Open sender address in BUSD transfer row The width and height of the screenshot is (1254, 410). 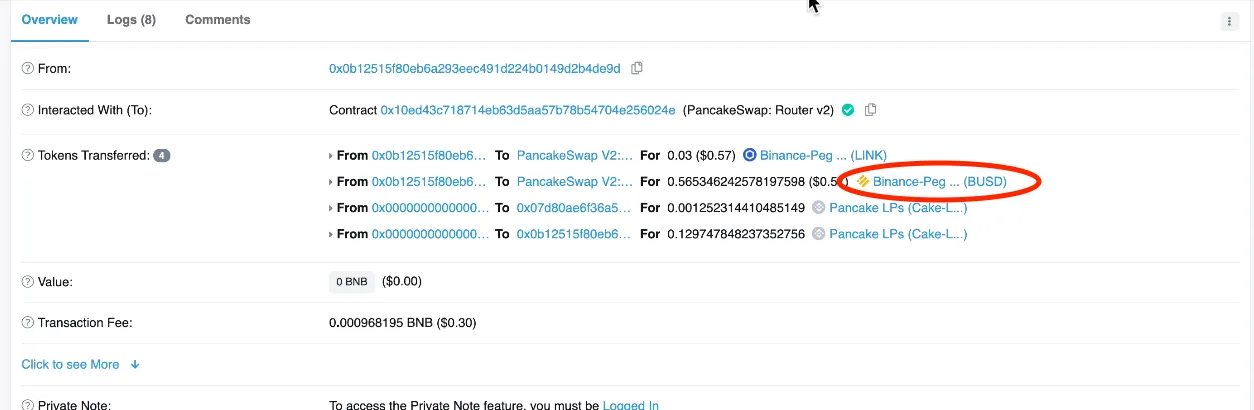point(429,182)
